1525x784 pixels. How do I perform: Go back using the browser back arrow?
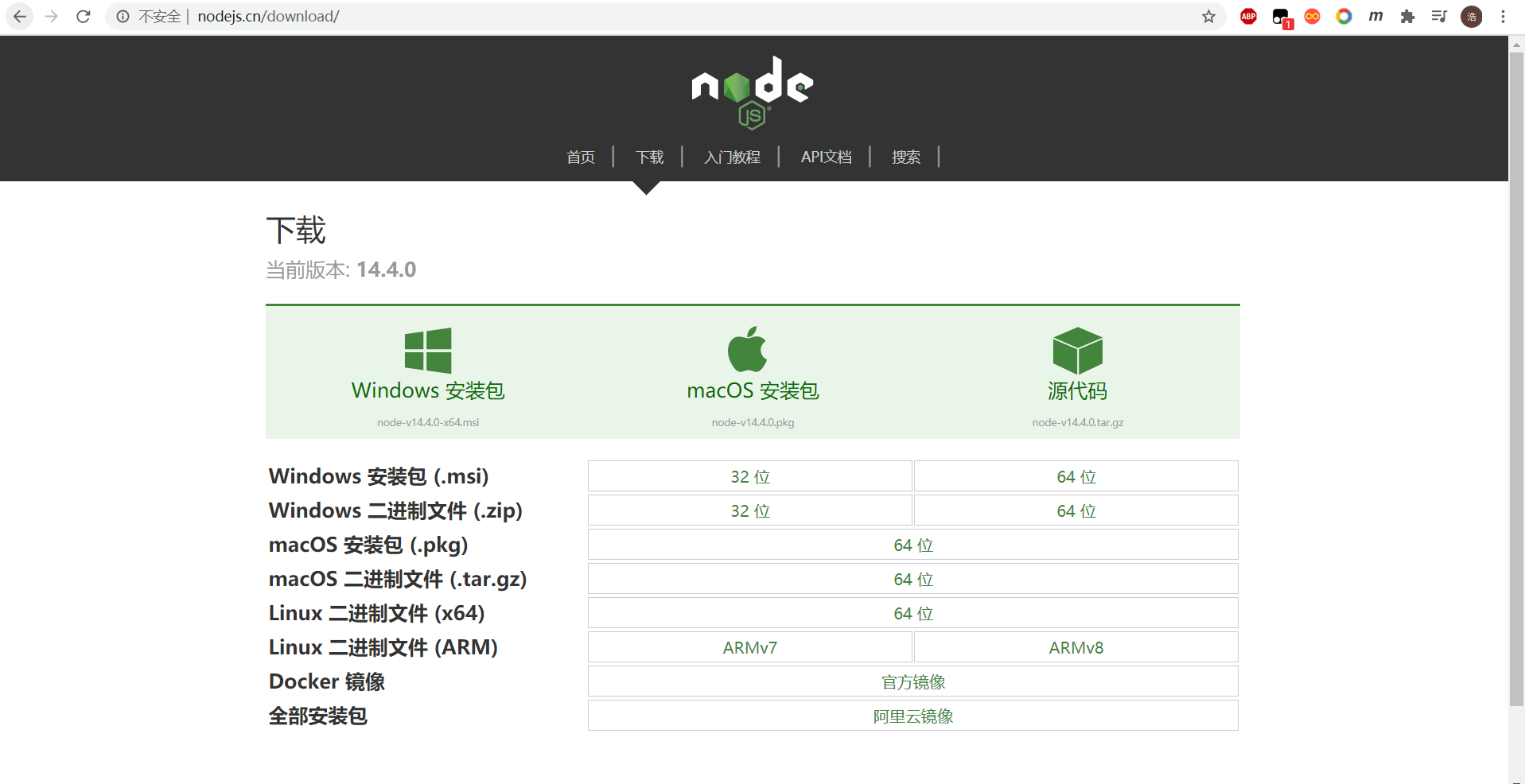pyautogui.click(x=20, y=17)
